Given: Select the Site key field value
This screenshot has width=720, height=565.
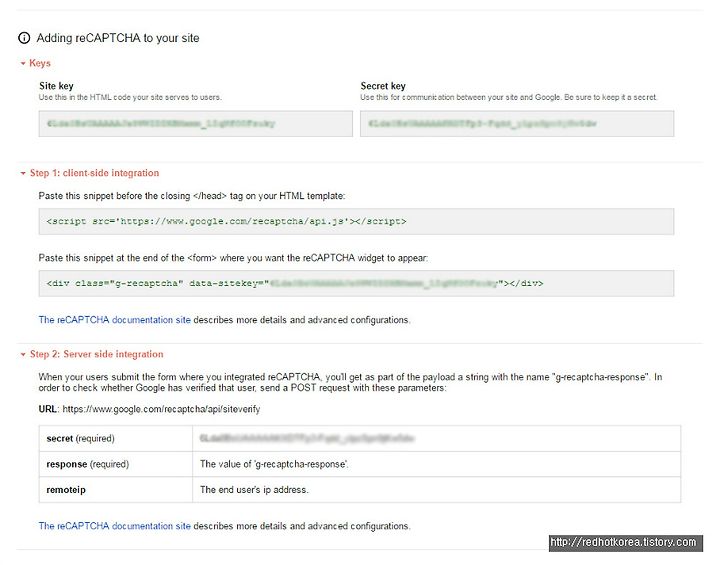Looking at the screenshot, I should pos(196,124).
